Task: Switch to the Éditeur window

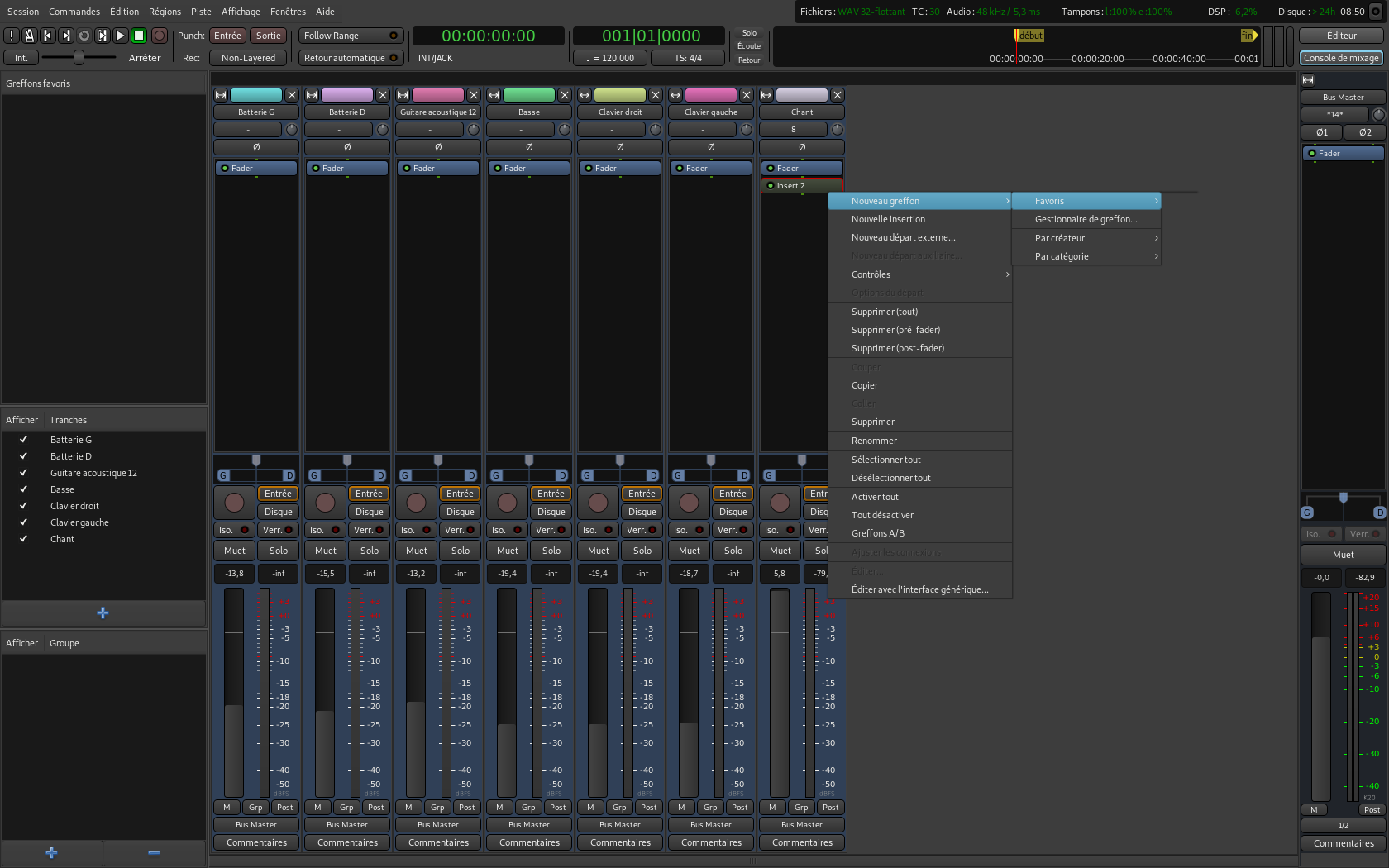Action: point(1341,36)
